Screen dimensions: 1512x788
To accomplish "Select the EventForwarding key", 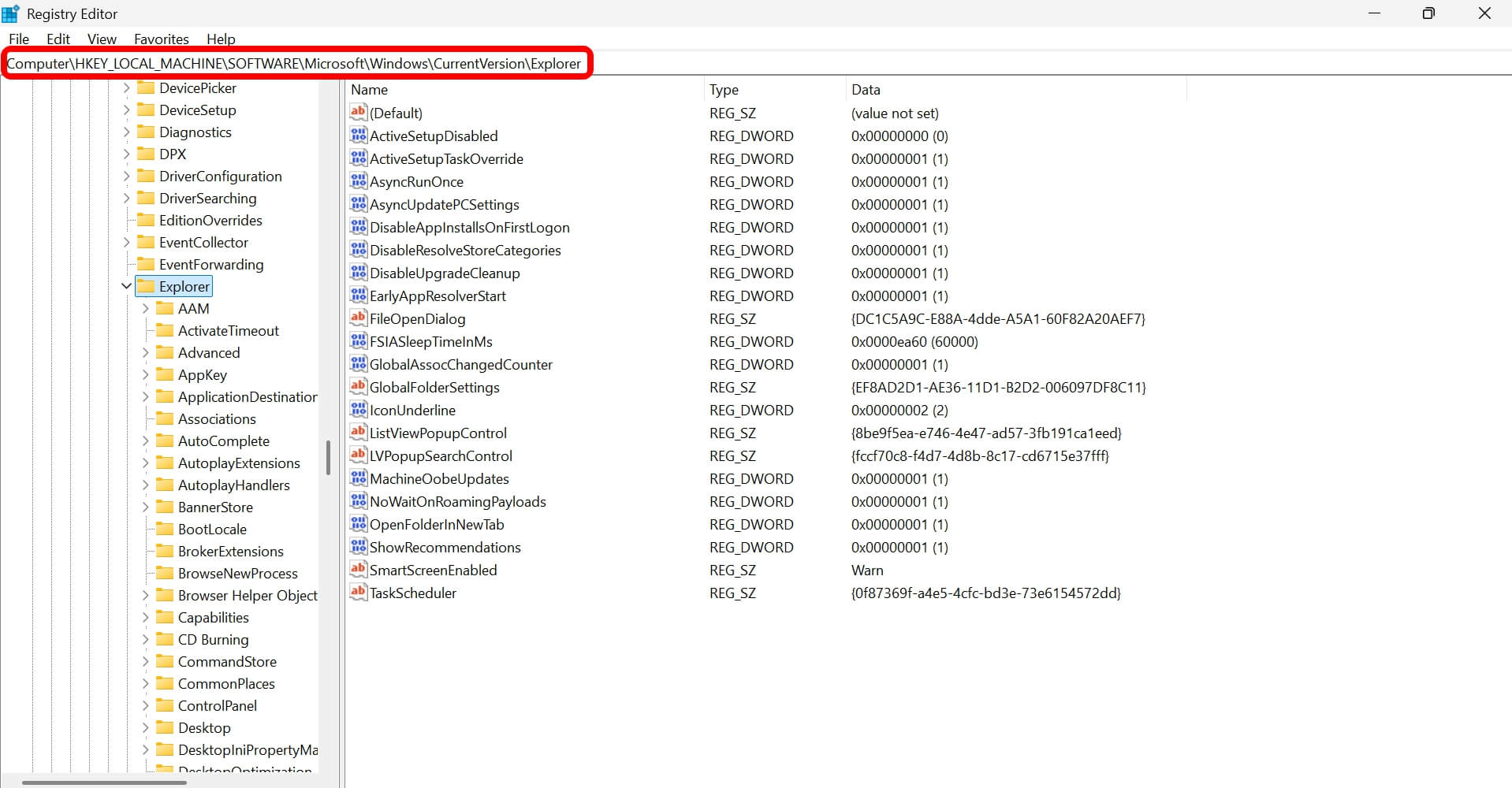I will click(211, 264).
